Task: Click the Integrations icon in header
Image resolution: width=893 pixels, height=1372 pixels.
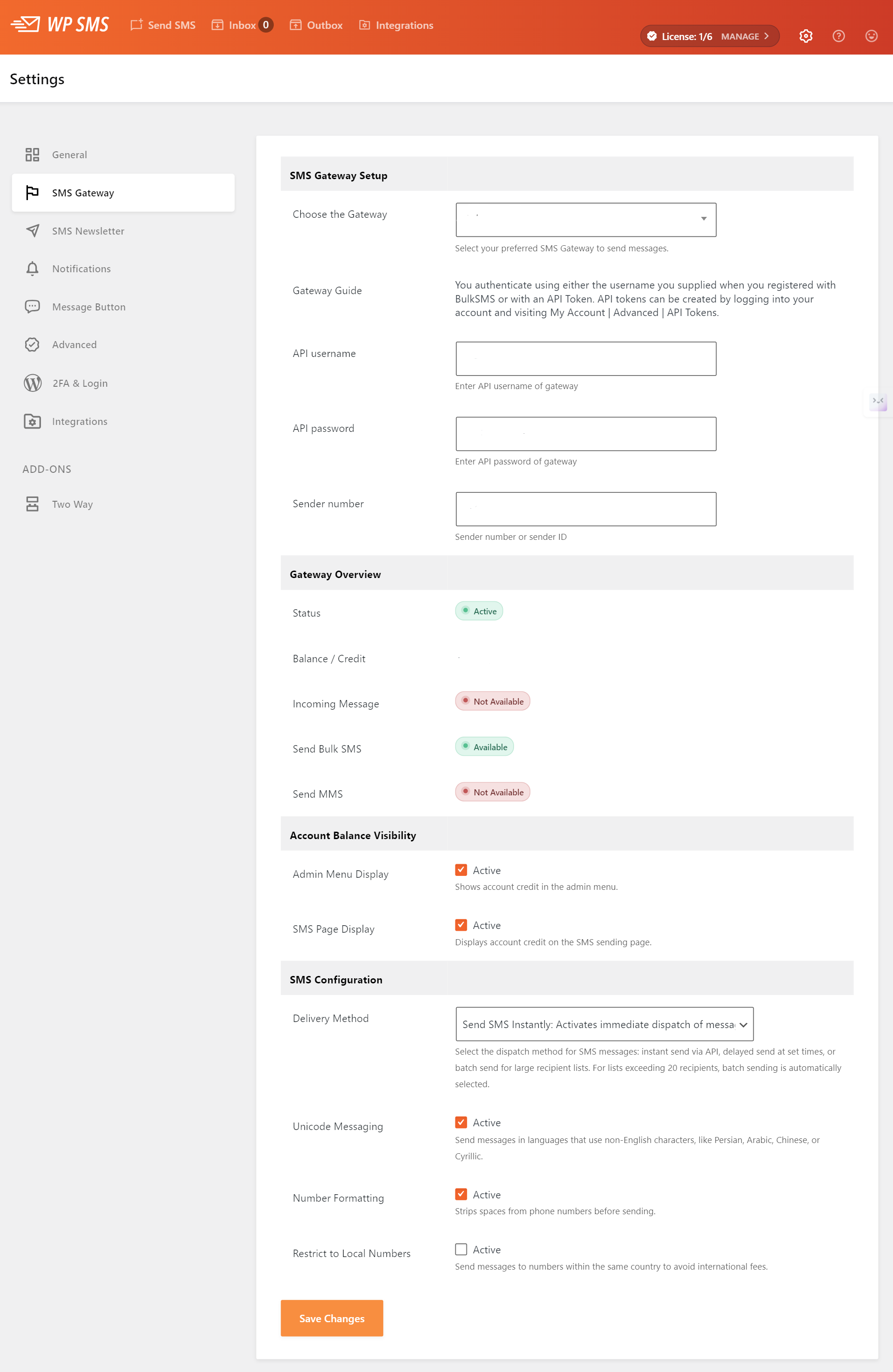Action: (x=365, y=25)
